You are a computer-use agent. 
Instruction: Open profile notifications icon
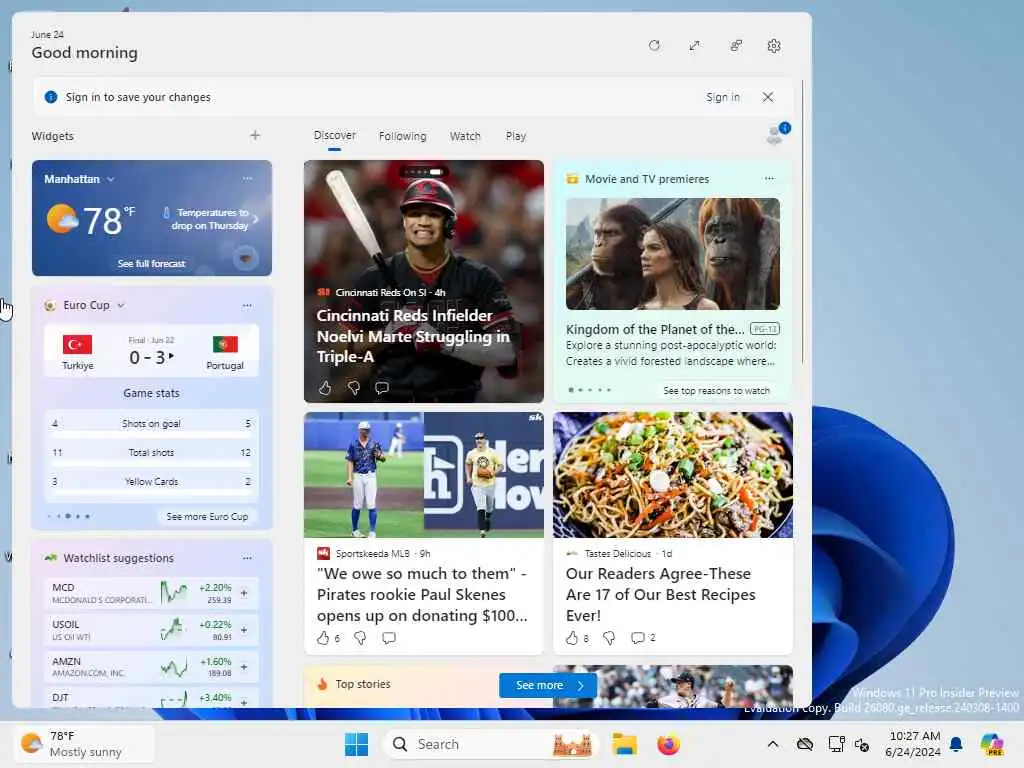point(776,134)
